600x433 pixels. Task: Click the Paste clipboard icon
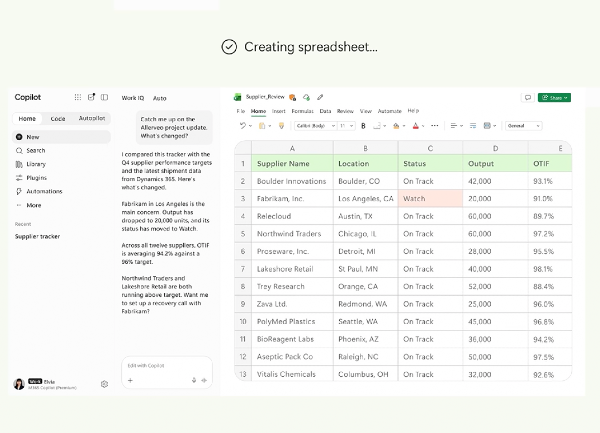point(262,125)
